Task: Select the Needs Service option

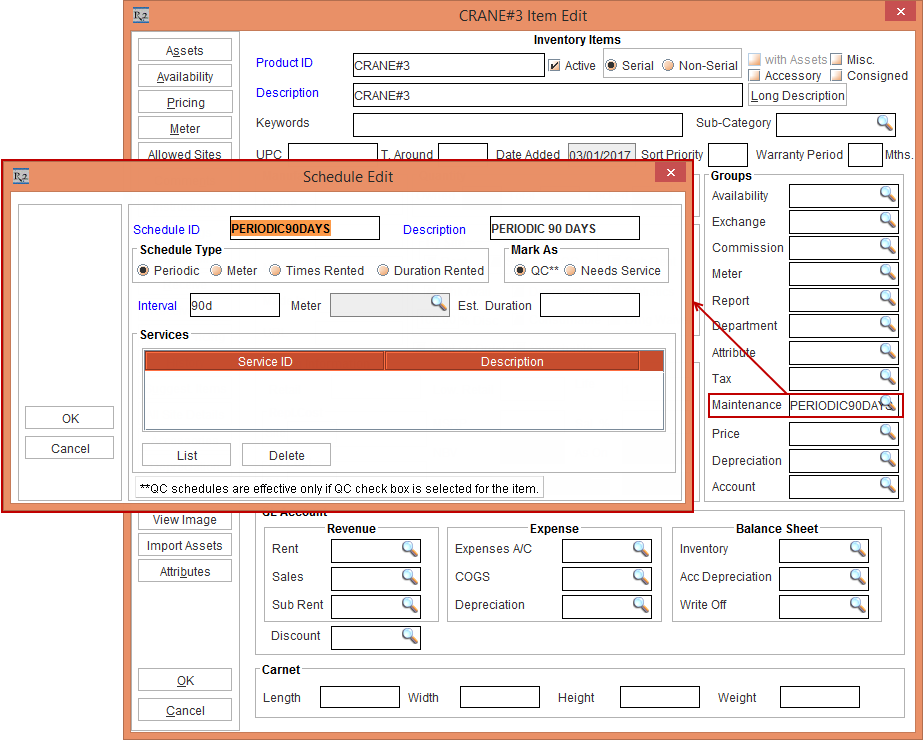Action: click(x=572, y=271)
